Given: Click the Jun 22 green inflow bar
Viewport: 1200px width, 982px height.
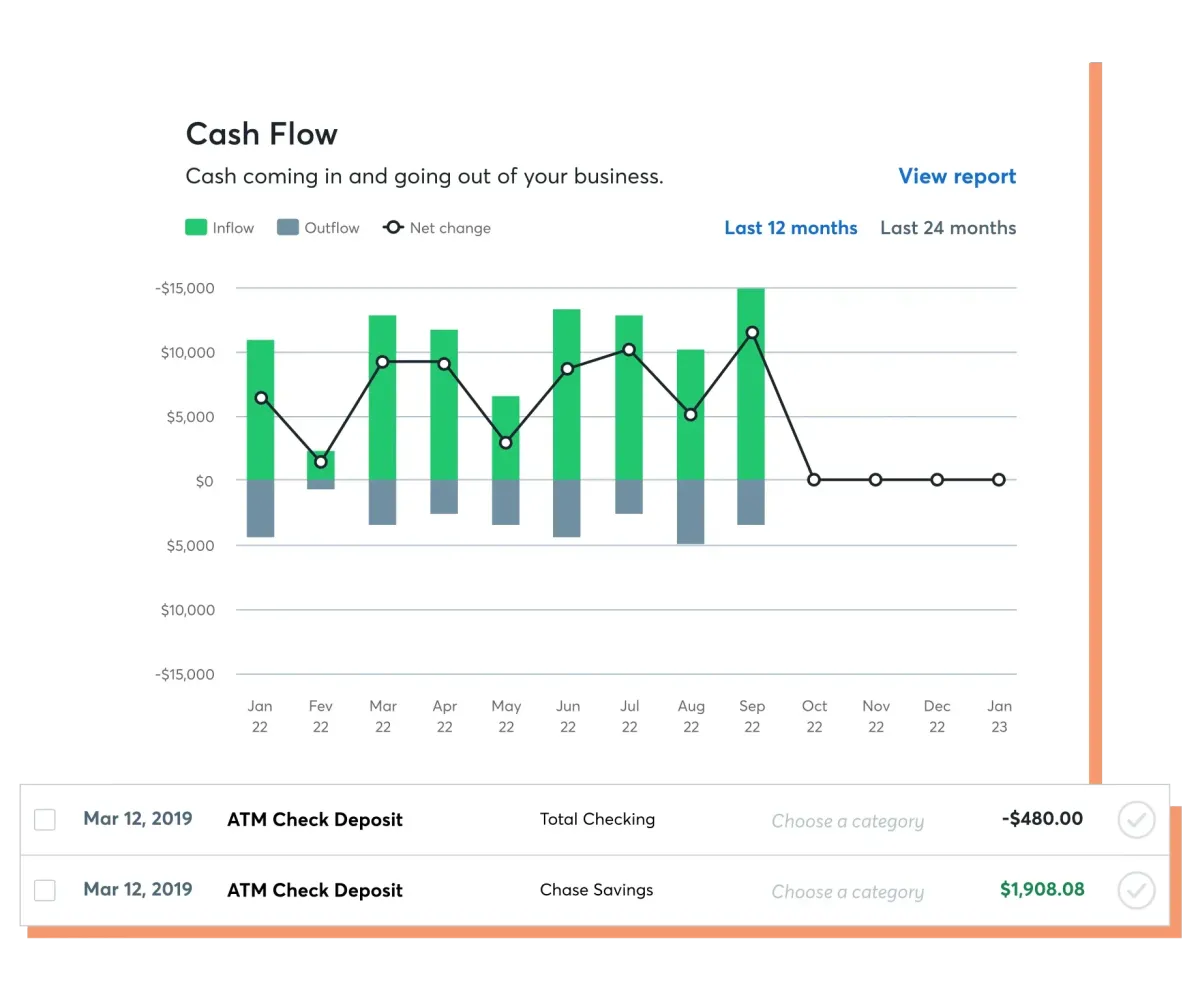Looking at the screenshot, I should click(567, 395).
